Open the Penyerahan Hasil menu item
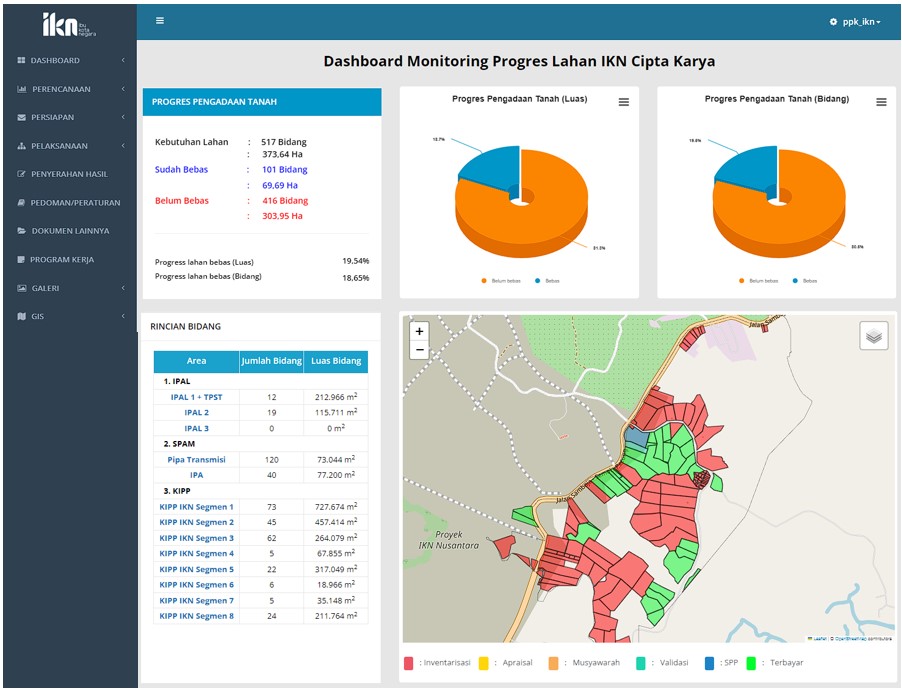 pos(68,174)
